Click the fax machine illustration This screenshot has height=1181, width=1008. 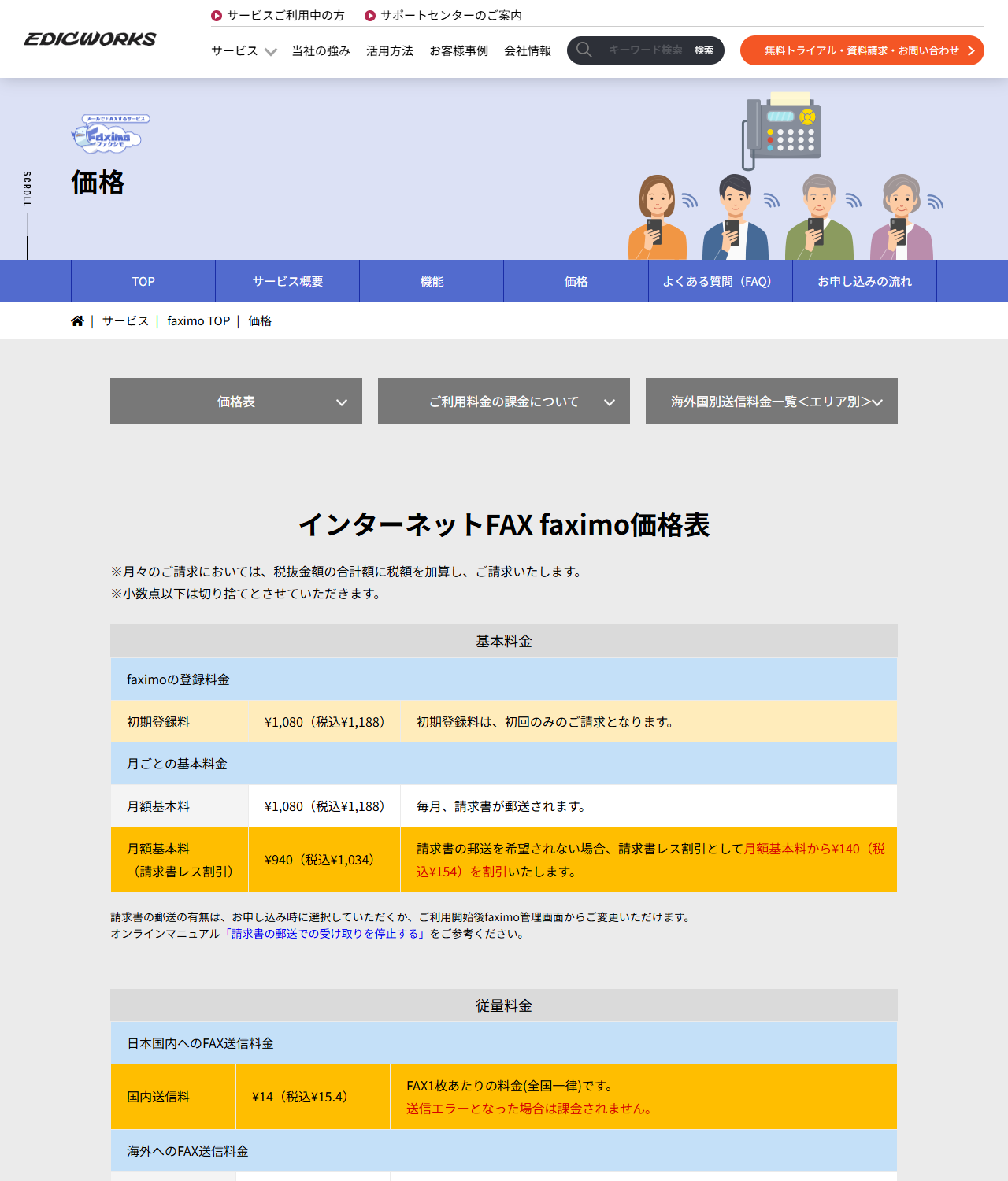pos(782,130)
